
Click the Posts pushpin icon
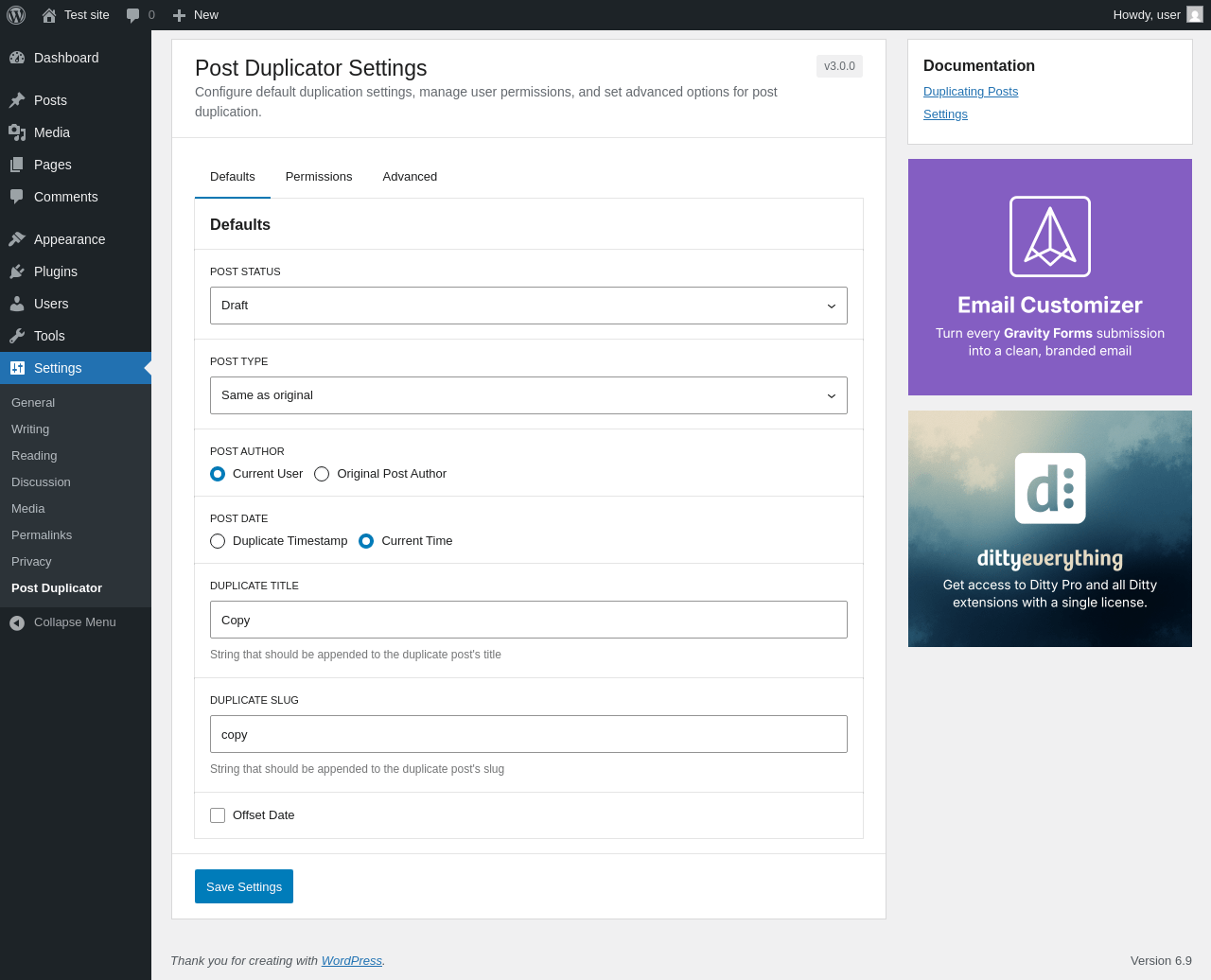click(x=17, y=100)
